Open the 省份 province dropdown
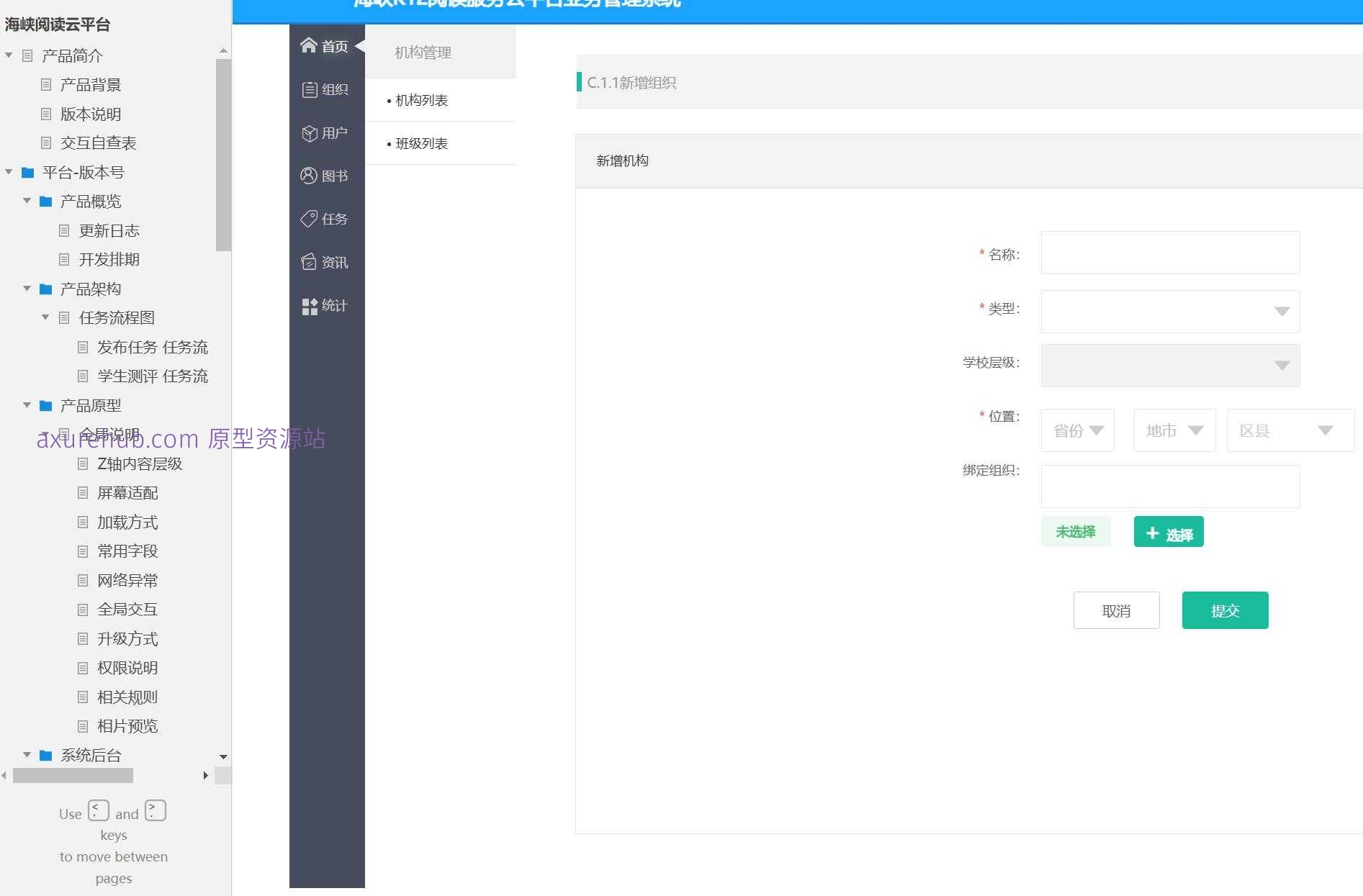The height and width of the screenshot is (896, 1363). (x=1077, y=430)
